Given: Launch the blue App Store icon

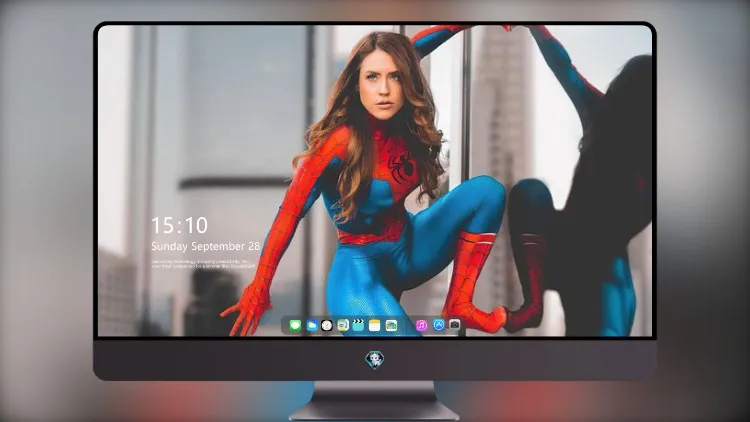Looking at the screenshot, I should tap(439, 325).
